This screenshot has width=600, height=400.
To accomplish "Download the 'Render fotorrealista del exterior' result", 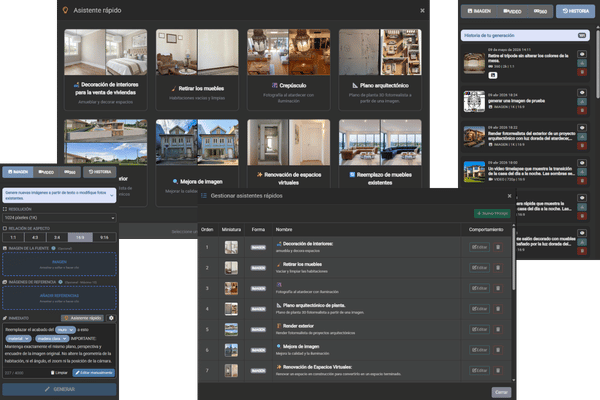I will click(x=582, y=137).
